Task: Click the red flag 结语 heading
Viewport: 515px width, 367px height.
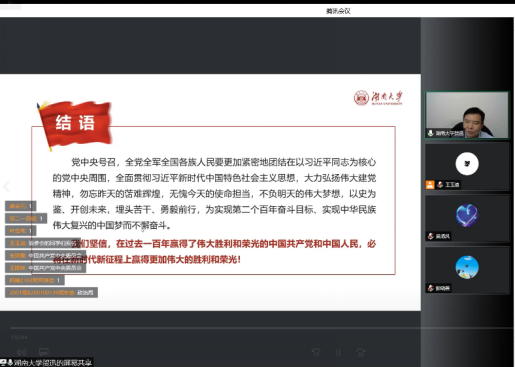Action: pyautogui.click(x=75, y=124)
